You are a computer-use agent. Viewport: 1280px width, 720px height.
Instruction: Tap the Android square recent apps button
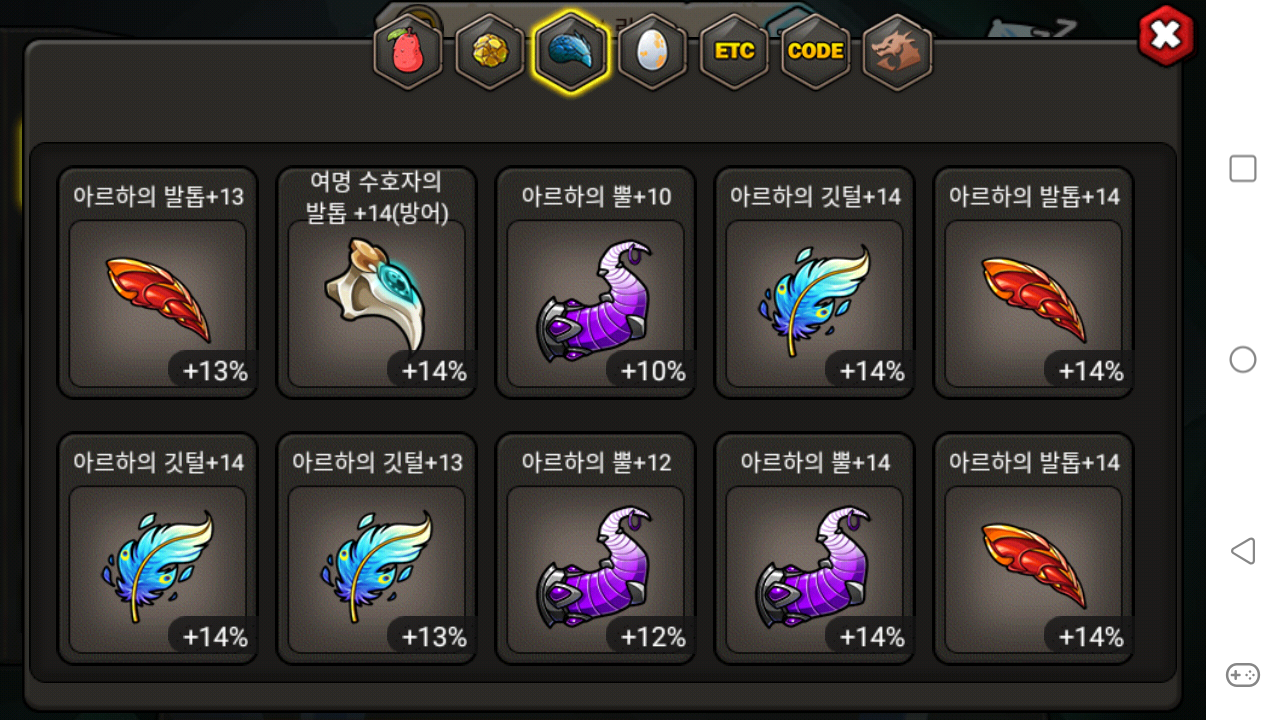coord(1243,169)
